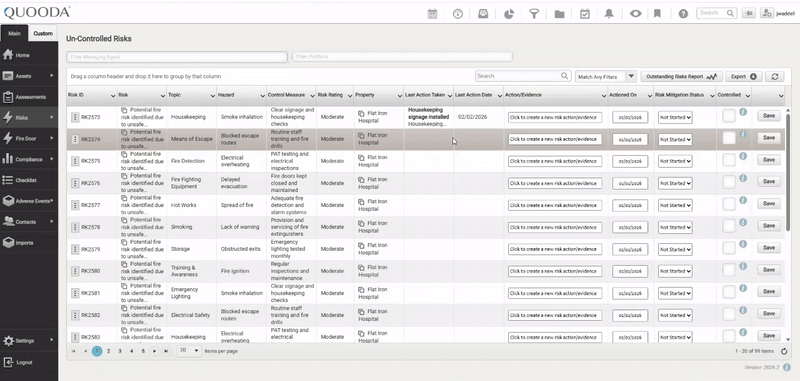Screen dimensions: 800x381
Task: Tick the Controlled checkbox for RK2577
Action: point(729,205)
